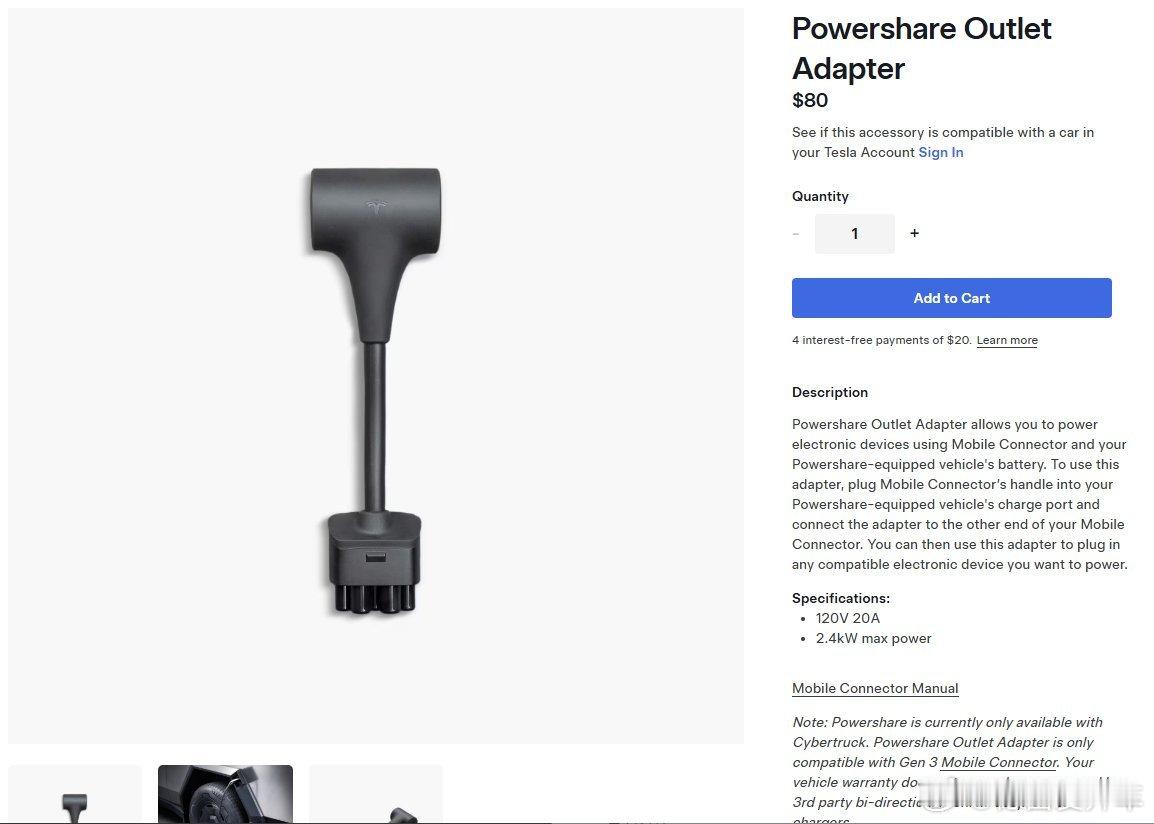
Task: Click the Description heading
Action: coord(829,392)
